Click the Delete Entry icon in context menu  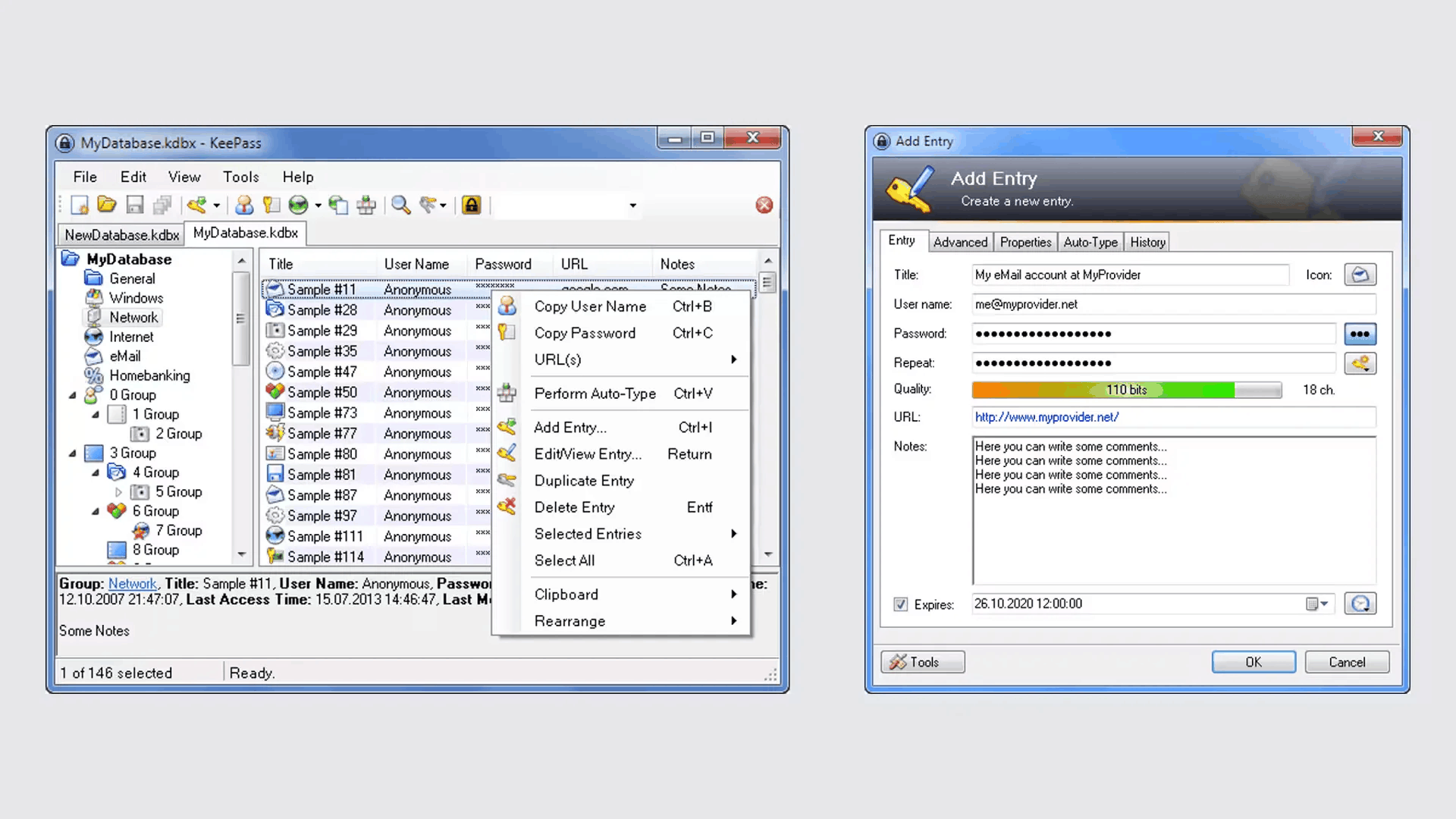(507, 507)
